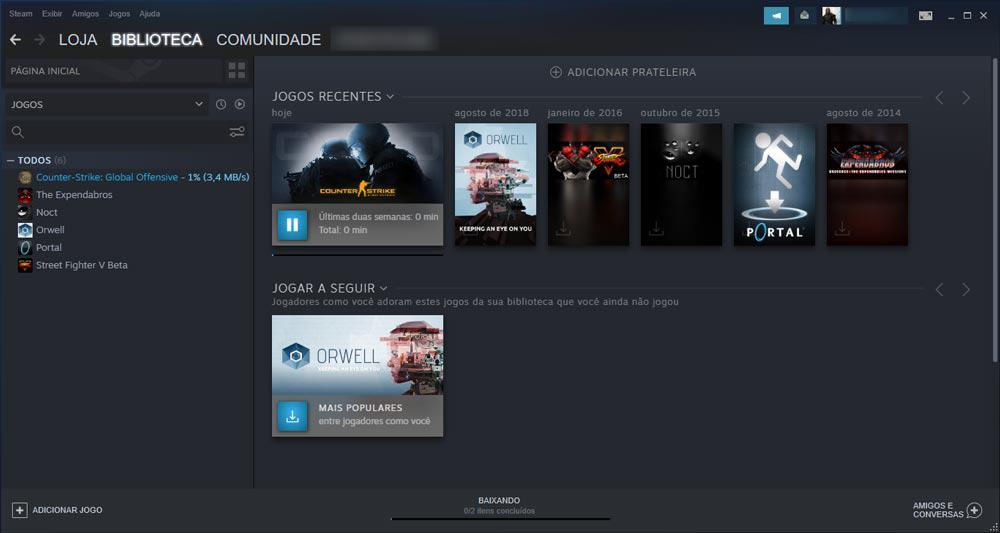Image resolution: width=1000 pixels, height=533 pixels.
Task: Click the search magnifier icon
Action: (x=18, y=132)
